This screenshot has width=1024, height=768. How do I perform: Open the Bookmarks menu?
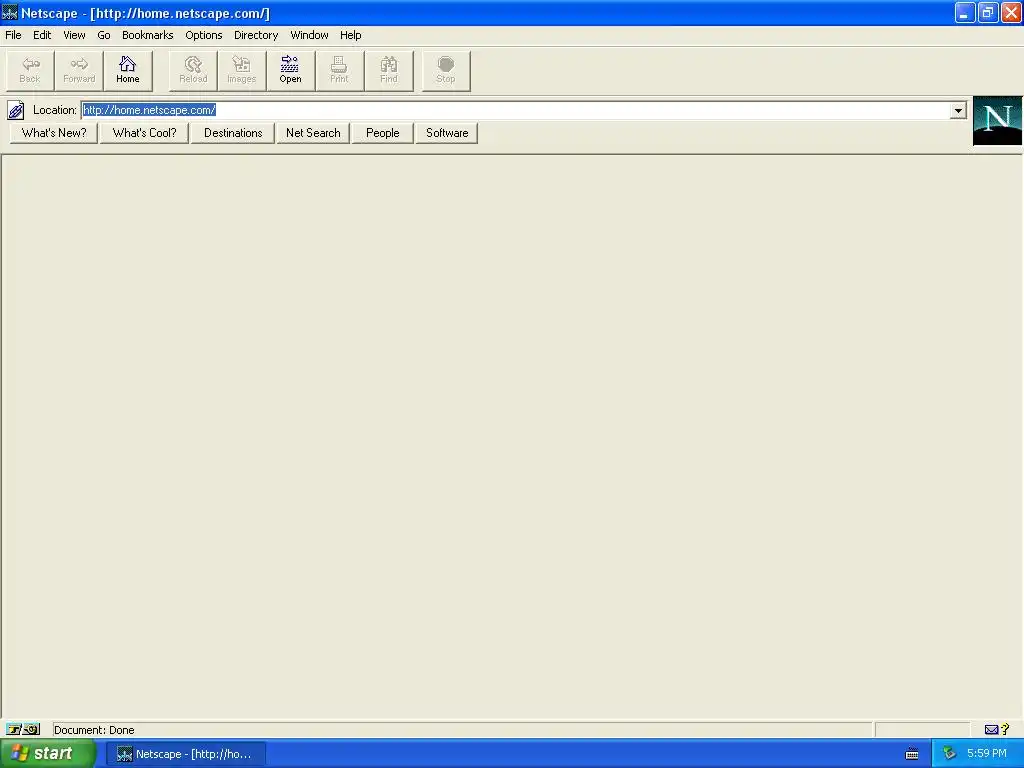(x=148, y=35)
